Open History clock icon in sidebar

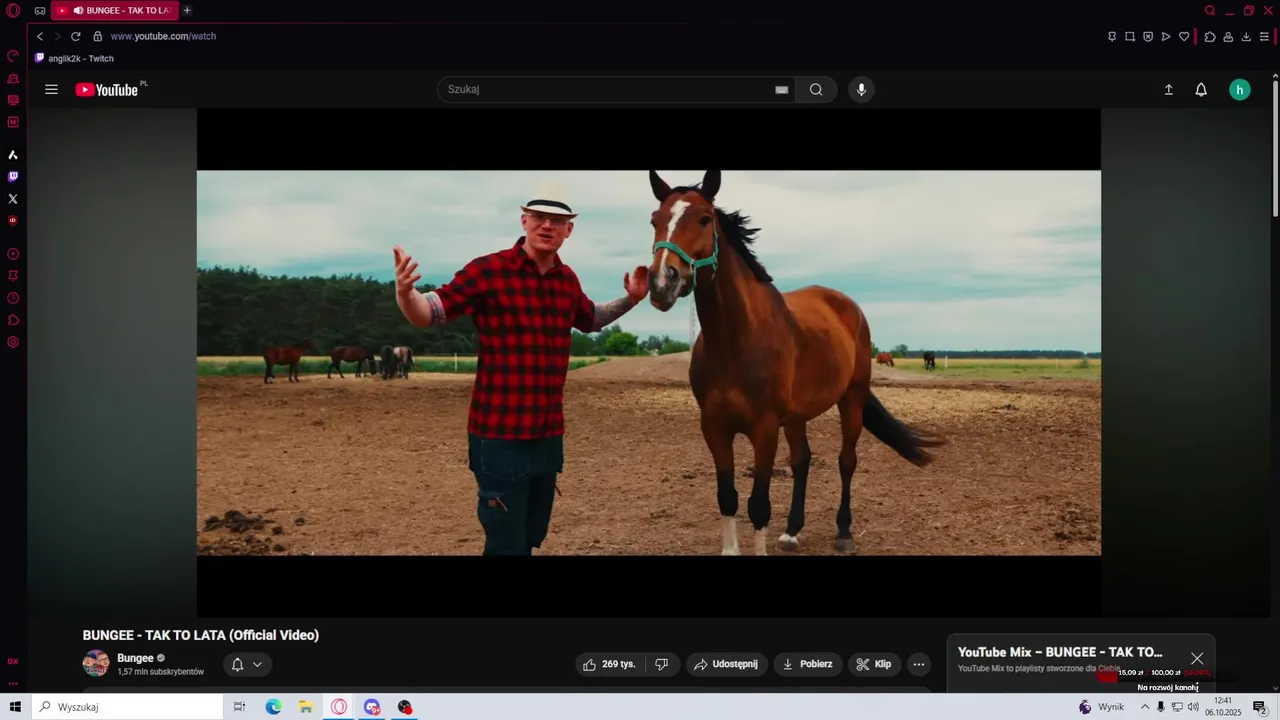[13, 298]
